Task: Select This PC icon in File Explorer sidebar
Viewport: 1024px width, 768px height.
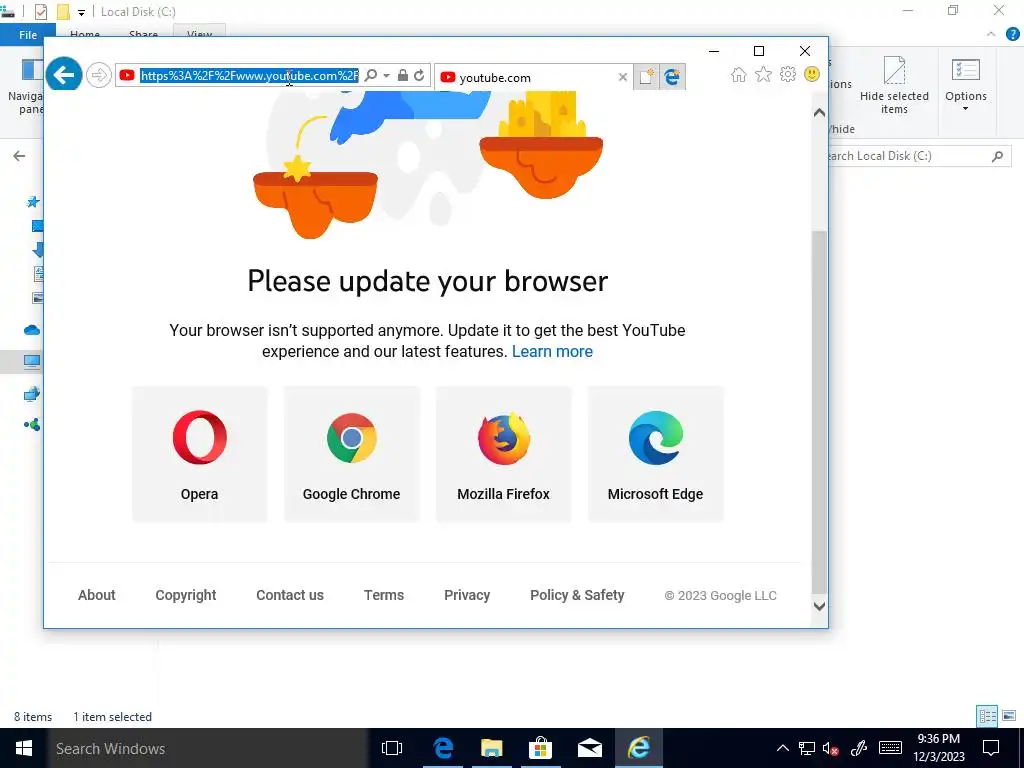Action: pyautogui.click(x=32, y=361)
